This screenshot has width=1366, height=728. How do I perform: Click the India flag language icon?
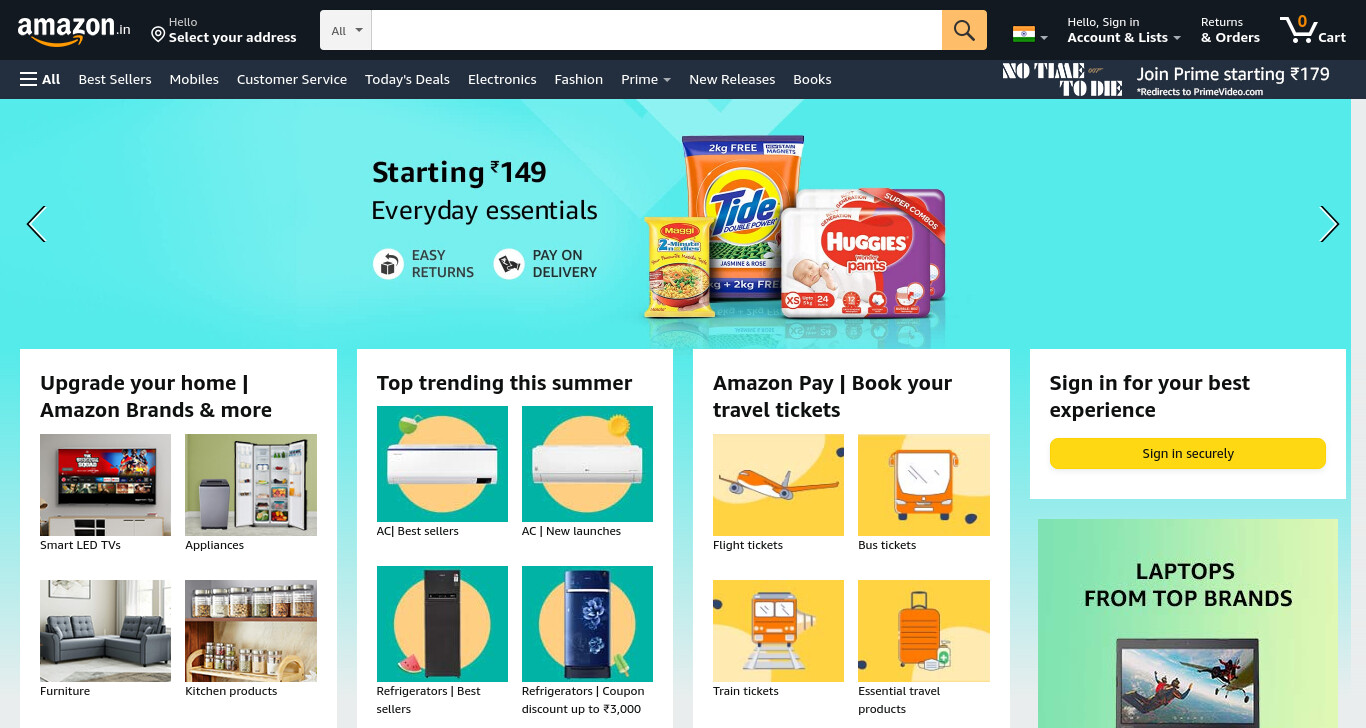(x=1029, y=34)
